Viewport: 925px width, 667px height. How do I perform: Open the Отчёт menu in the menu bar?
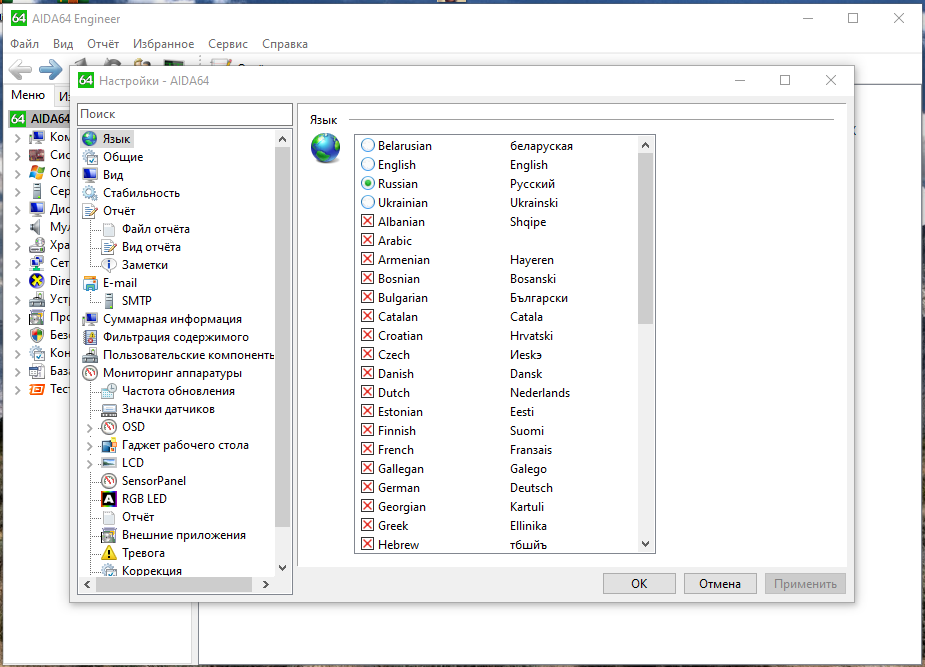click(x=103, y=44)
